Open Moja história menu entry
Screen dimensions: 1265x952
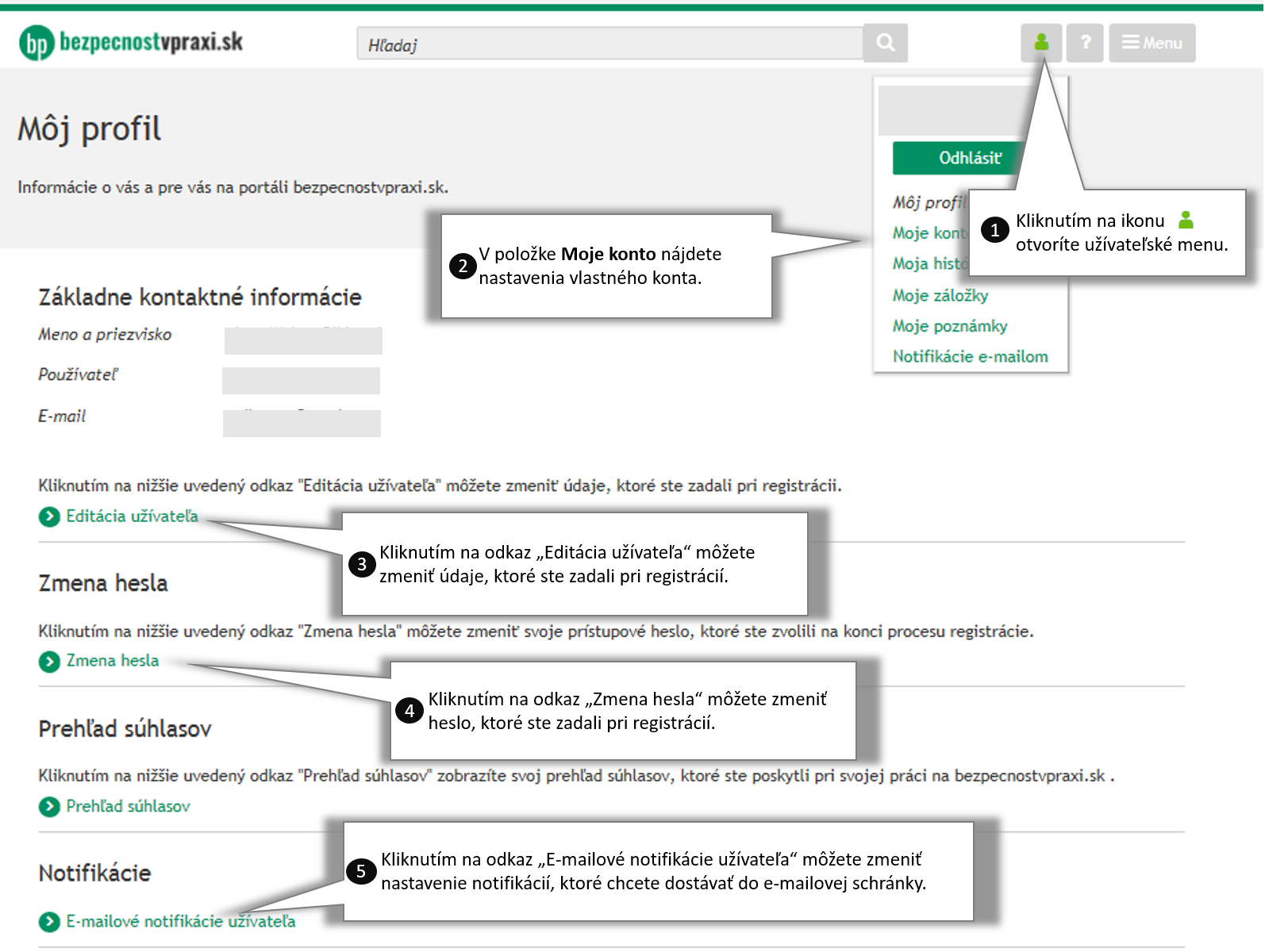[929, 263]
